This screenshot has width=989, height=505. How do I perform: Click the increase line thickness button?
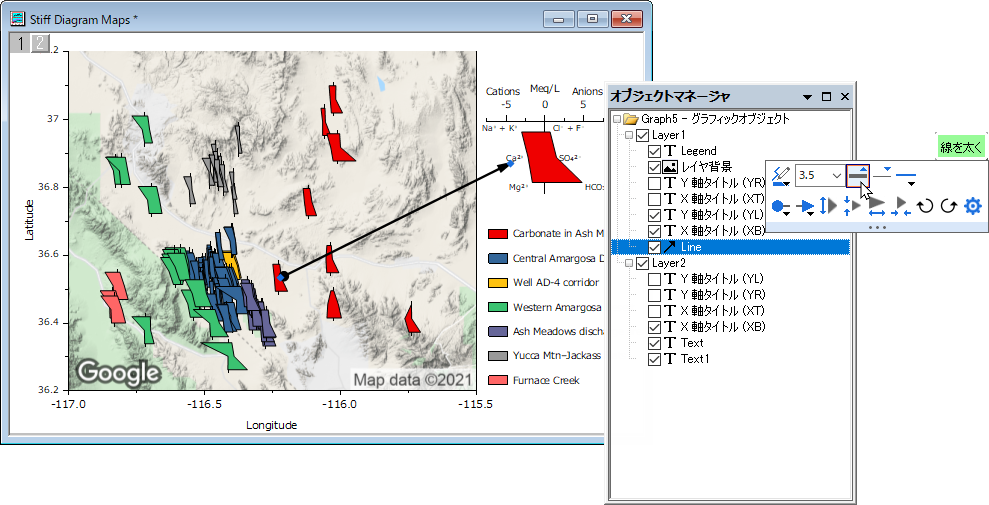pyautogui.click(x=858, y=175)
